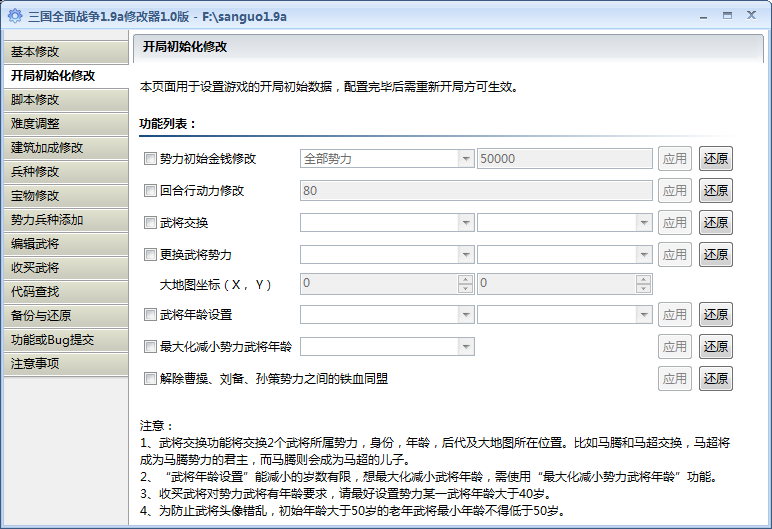Restore 最大化减小势力武将年龄 with 还原

click(716, 347)
